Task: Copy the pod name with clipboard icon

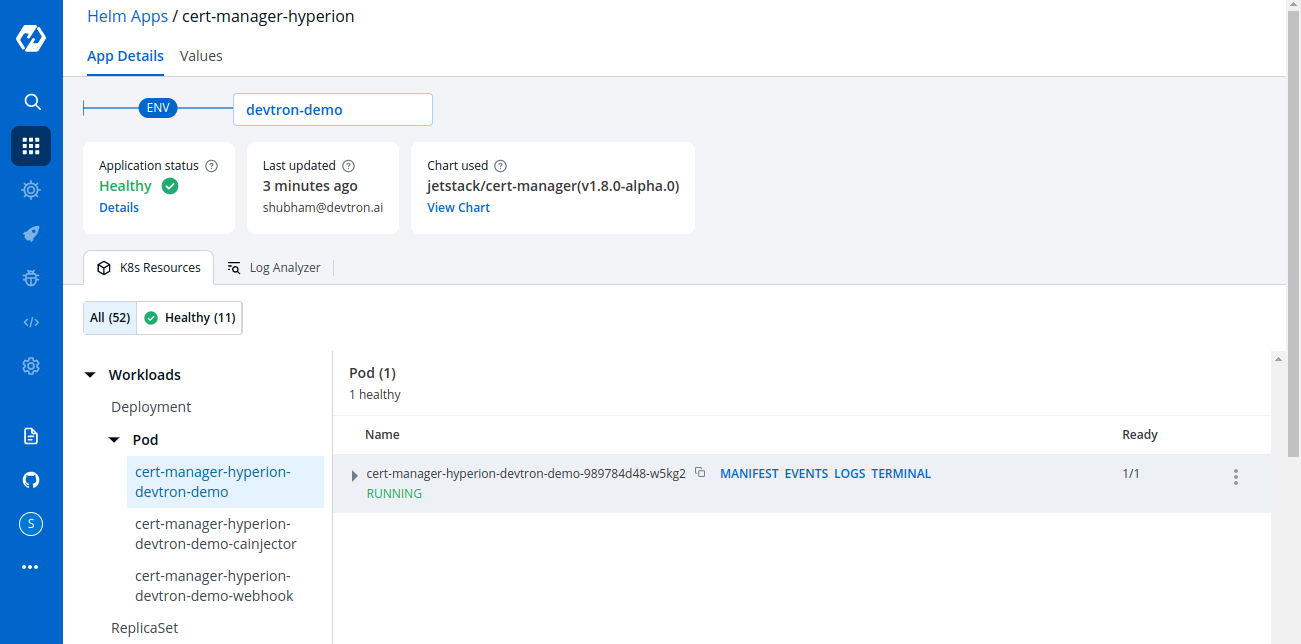Action: point(700,473)
